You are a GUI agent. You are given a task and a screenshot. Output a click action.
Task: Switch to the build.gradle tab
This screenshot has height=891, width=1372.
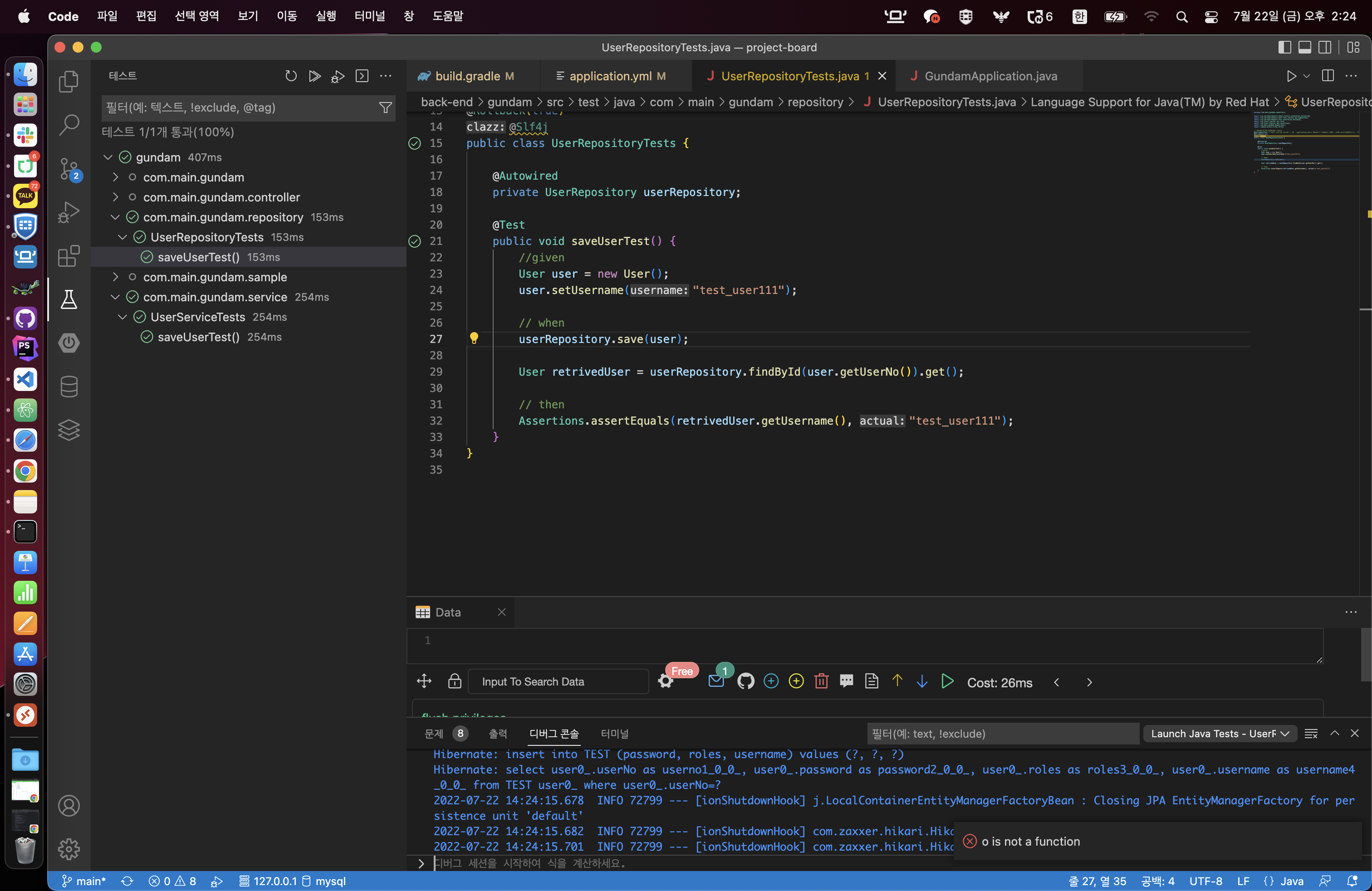pos(467,76)
